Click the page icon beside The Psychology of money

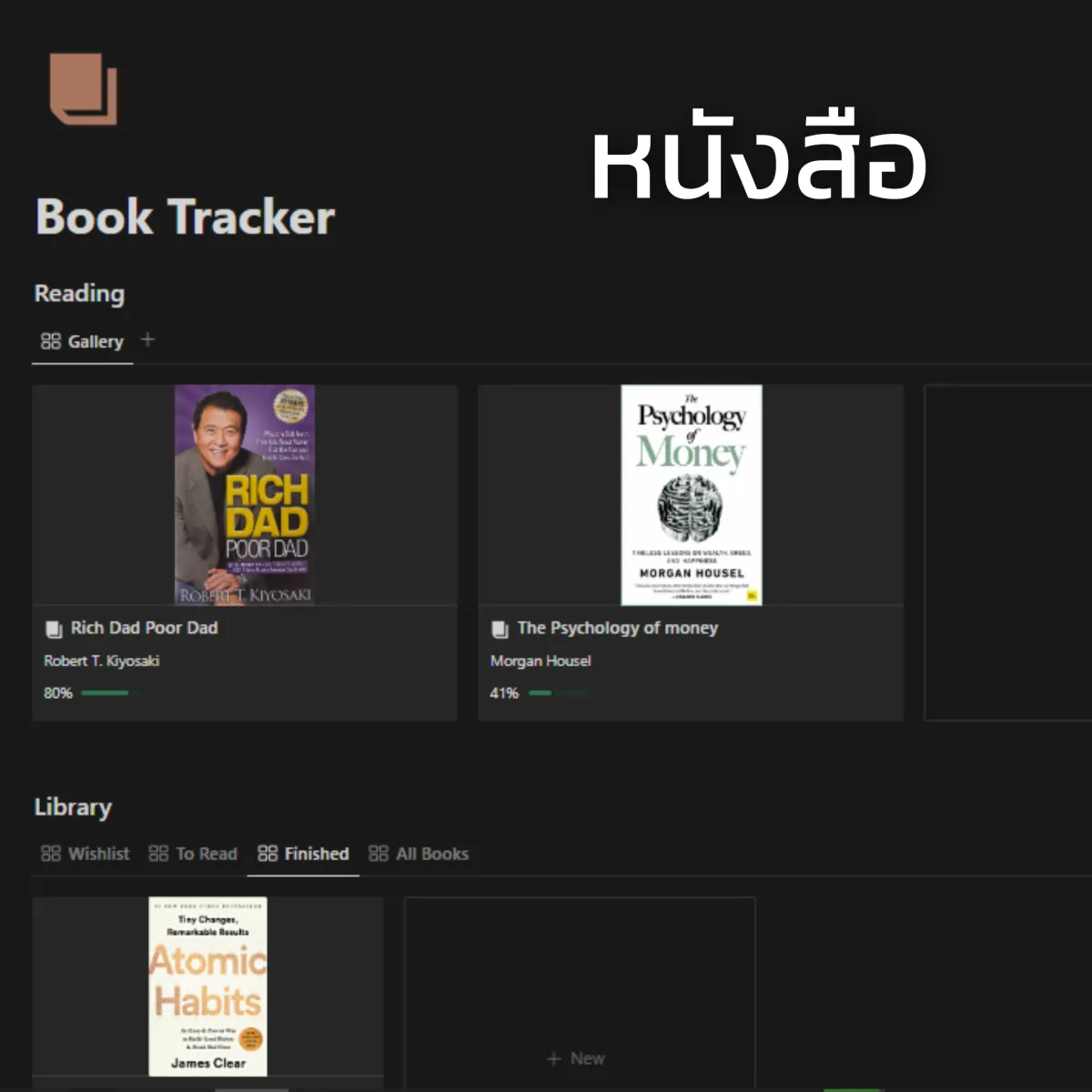click(500, 629)
